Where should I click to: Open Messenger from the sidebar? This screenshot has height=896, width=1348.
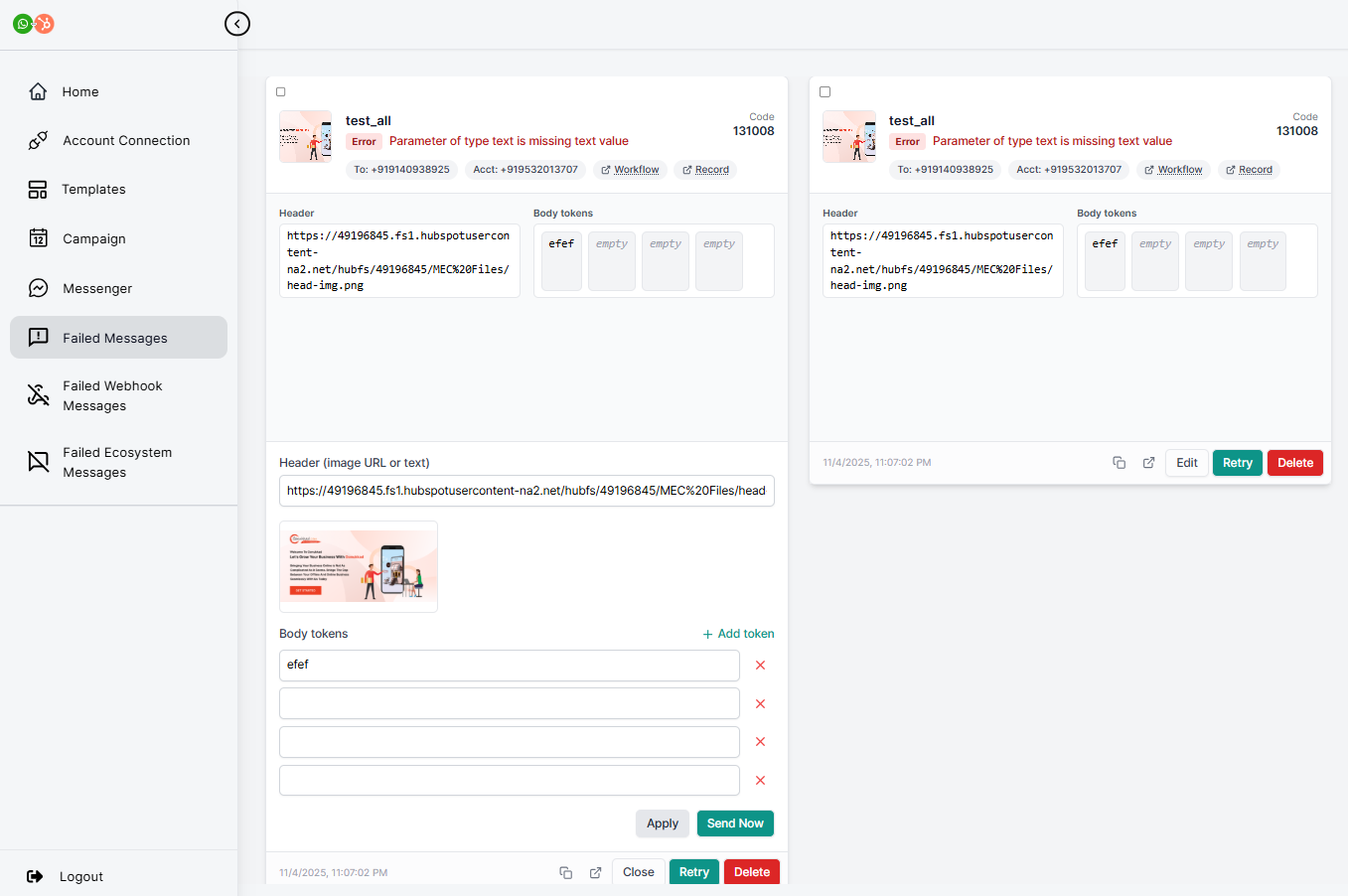coord(96,289)
